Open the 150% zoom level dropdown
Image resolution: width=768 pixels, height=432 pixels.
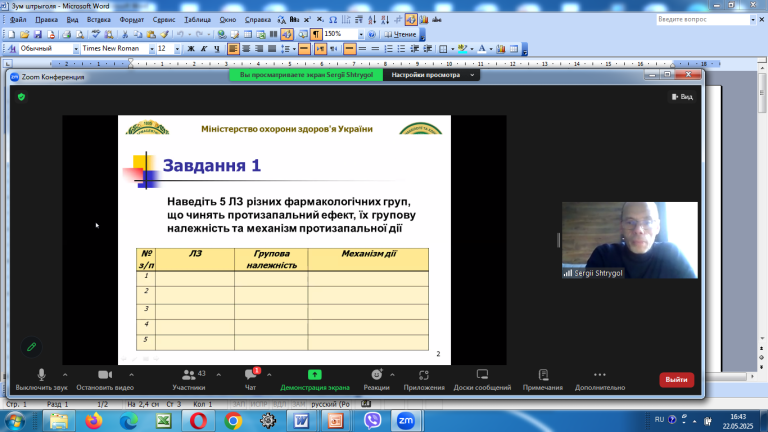tap(361, 34)
